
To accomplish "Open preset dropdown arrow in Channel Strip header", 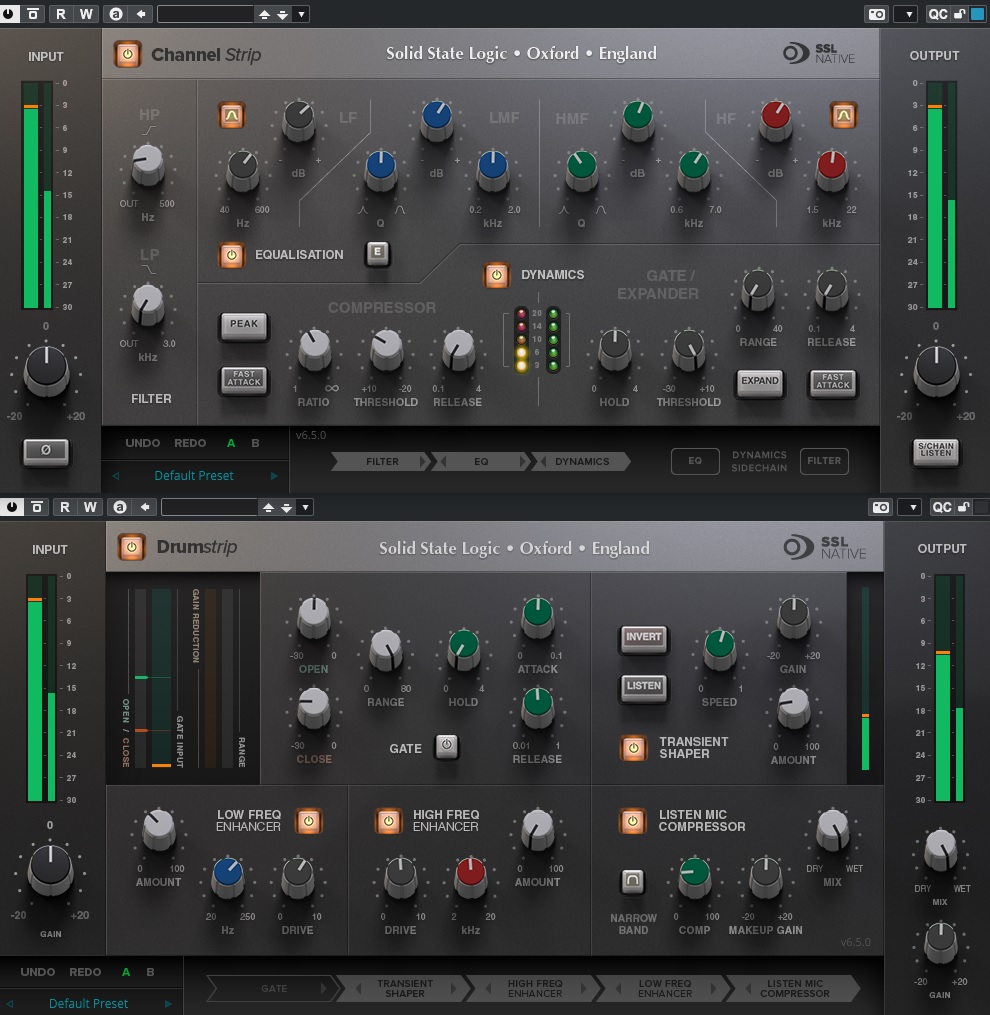I will coord(301,14).
